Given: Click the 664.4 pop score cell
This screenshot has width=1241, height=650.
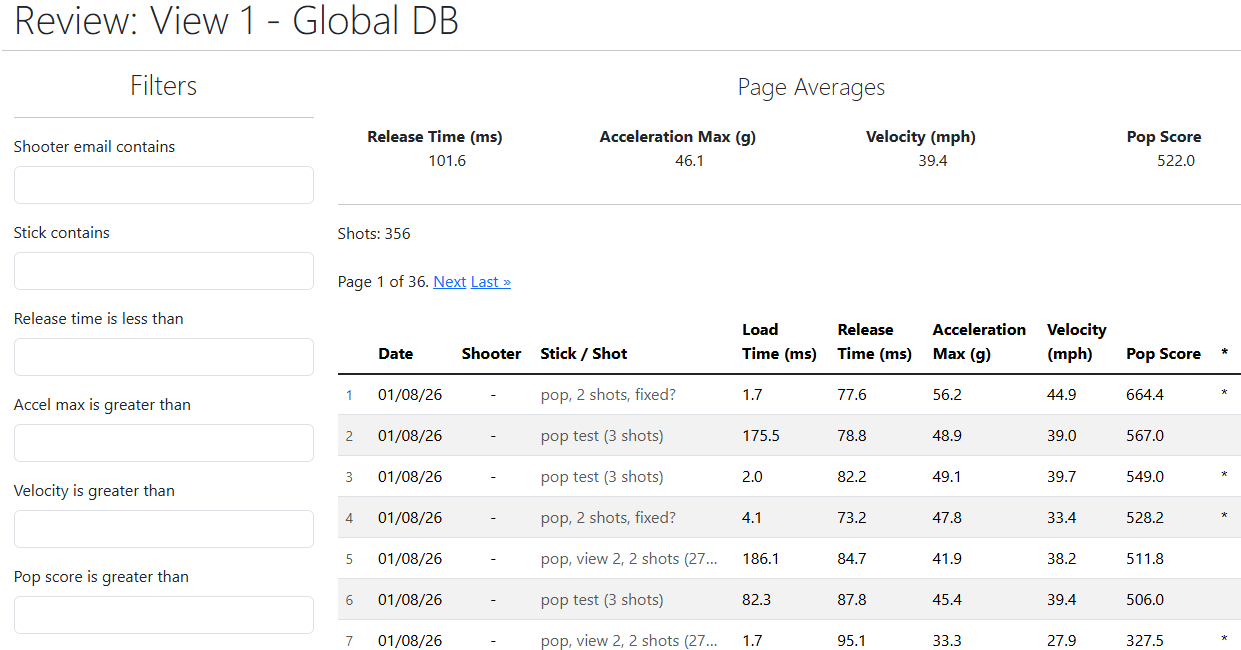Looking at the screenshot, I should point(1145,395).
